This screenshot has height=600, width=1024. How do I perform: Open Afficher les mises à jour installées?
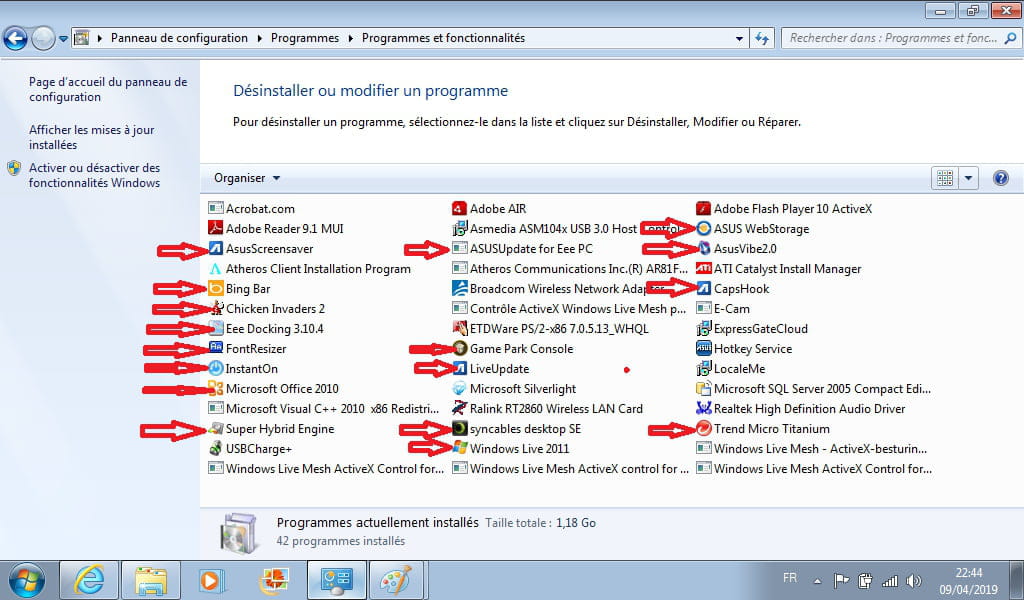91,137
